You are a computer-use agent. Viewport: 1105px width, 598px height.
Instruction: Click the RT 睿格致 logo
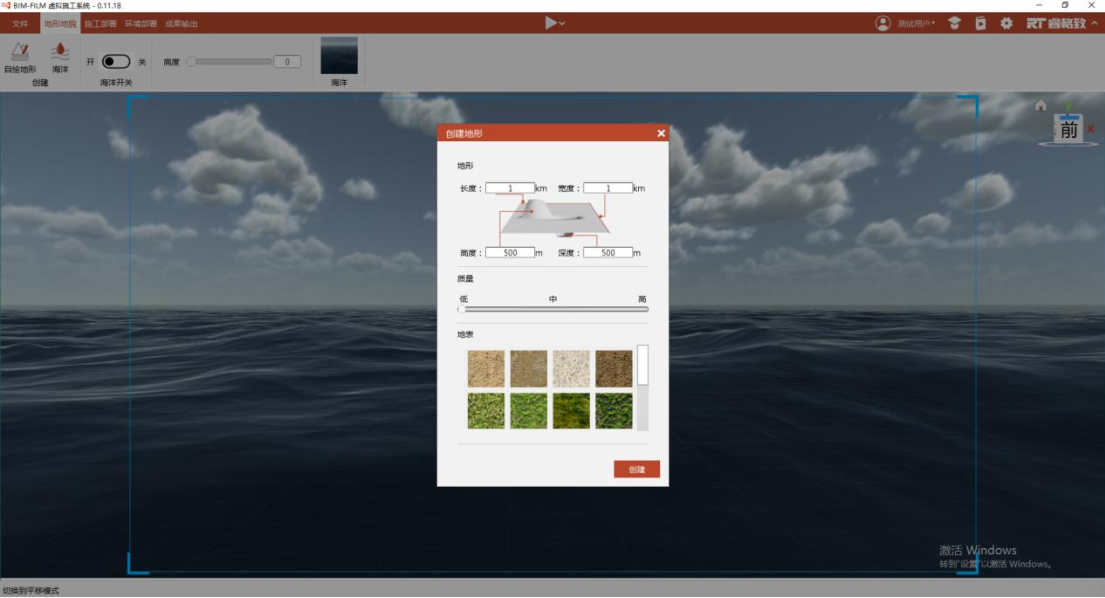click(x=1056, y=23)
